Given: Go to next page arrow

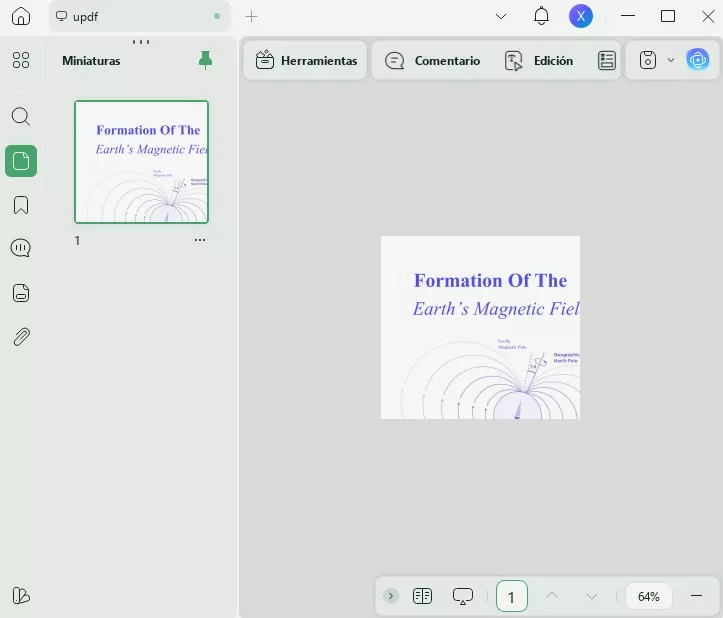Looking at the screenshot, I should coord(592,596).
